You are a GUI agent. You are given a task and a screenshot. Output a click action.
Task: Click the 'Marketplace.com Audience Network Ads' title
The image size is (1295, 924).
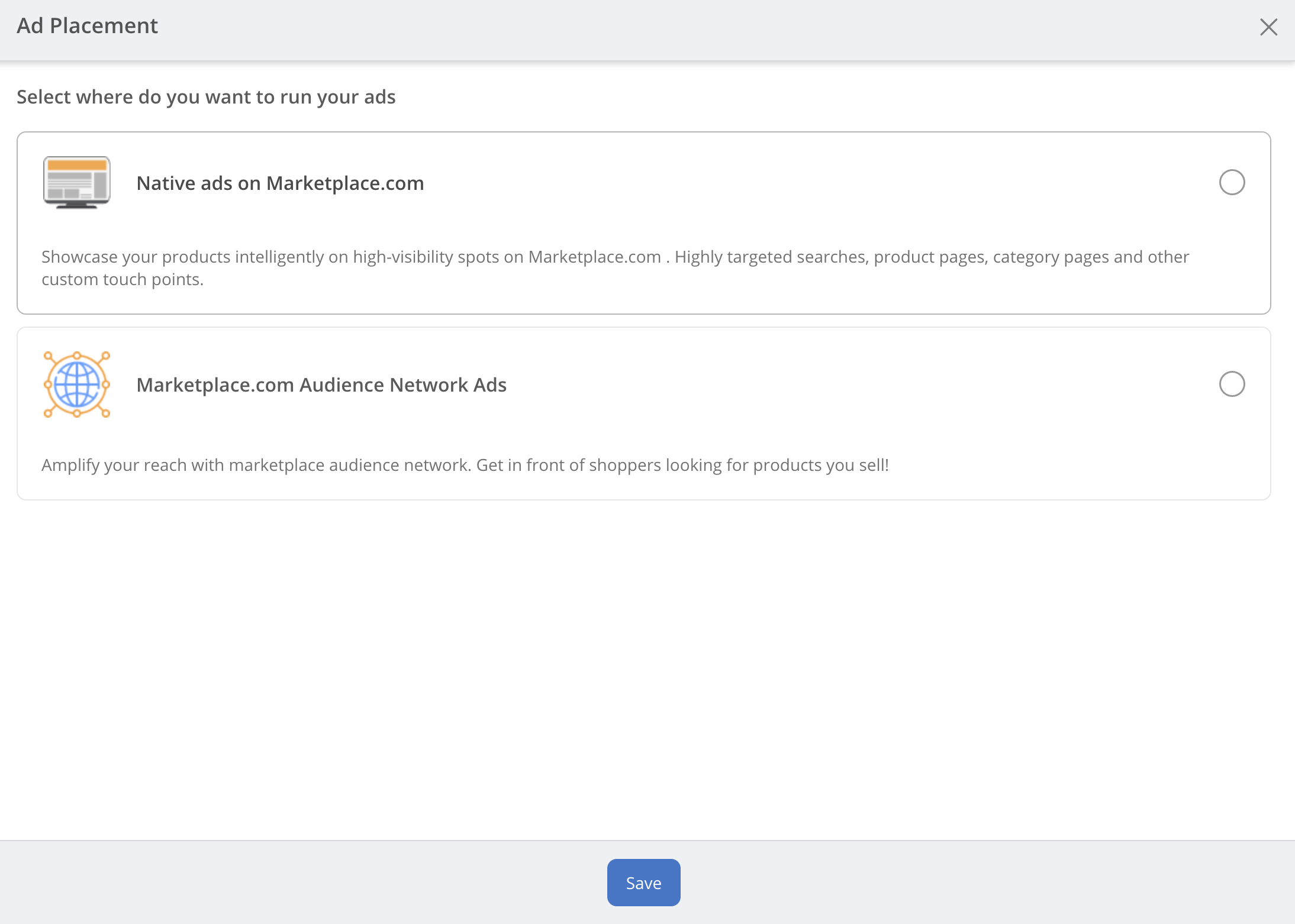(x=321, y=385)
